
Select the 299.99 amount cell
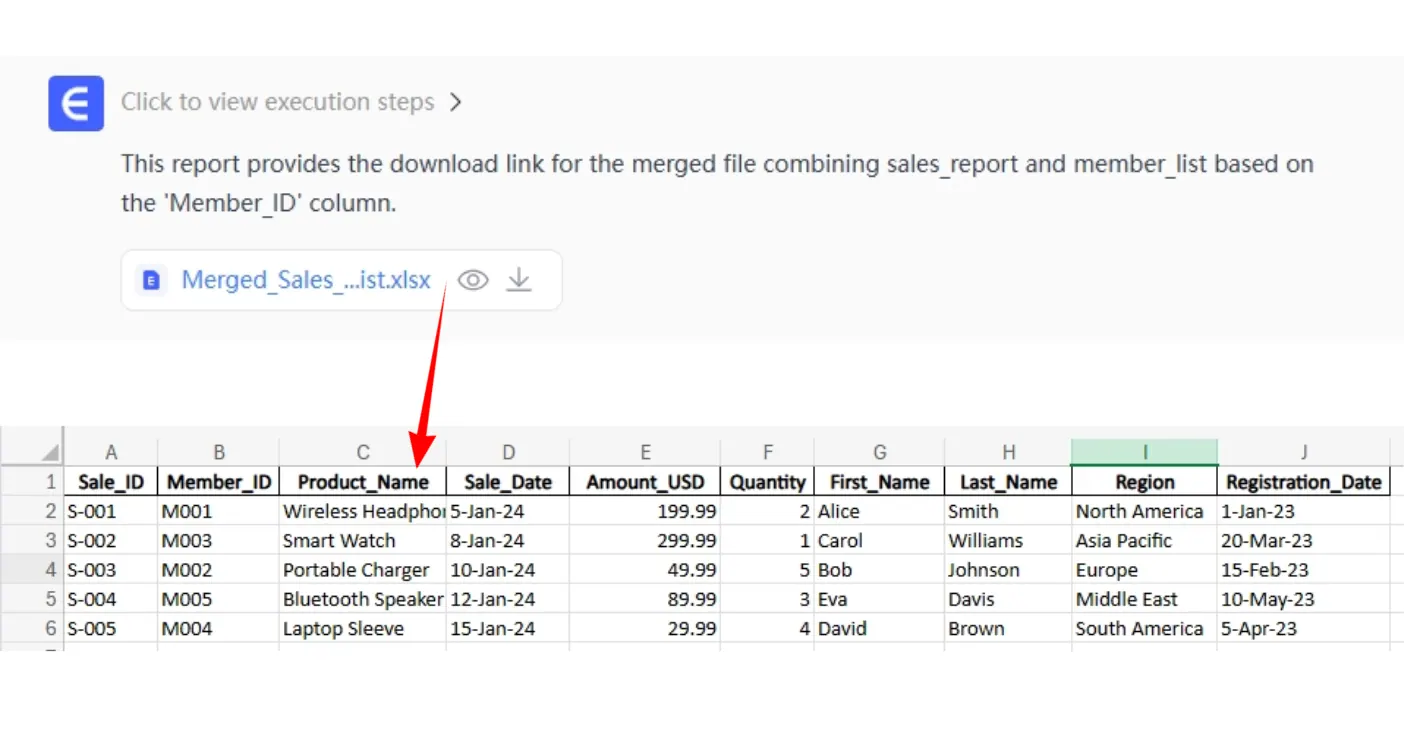click(x=644, y=541)
